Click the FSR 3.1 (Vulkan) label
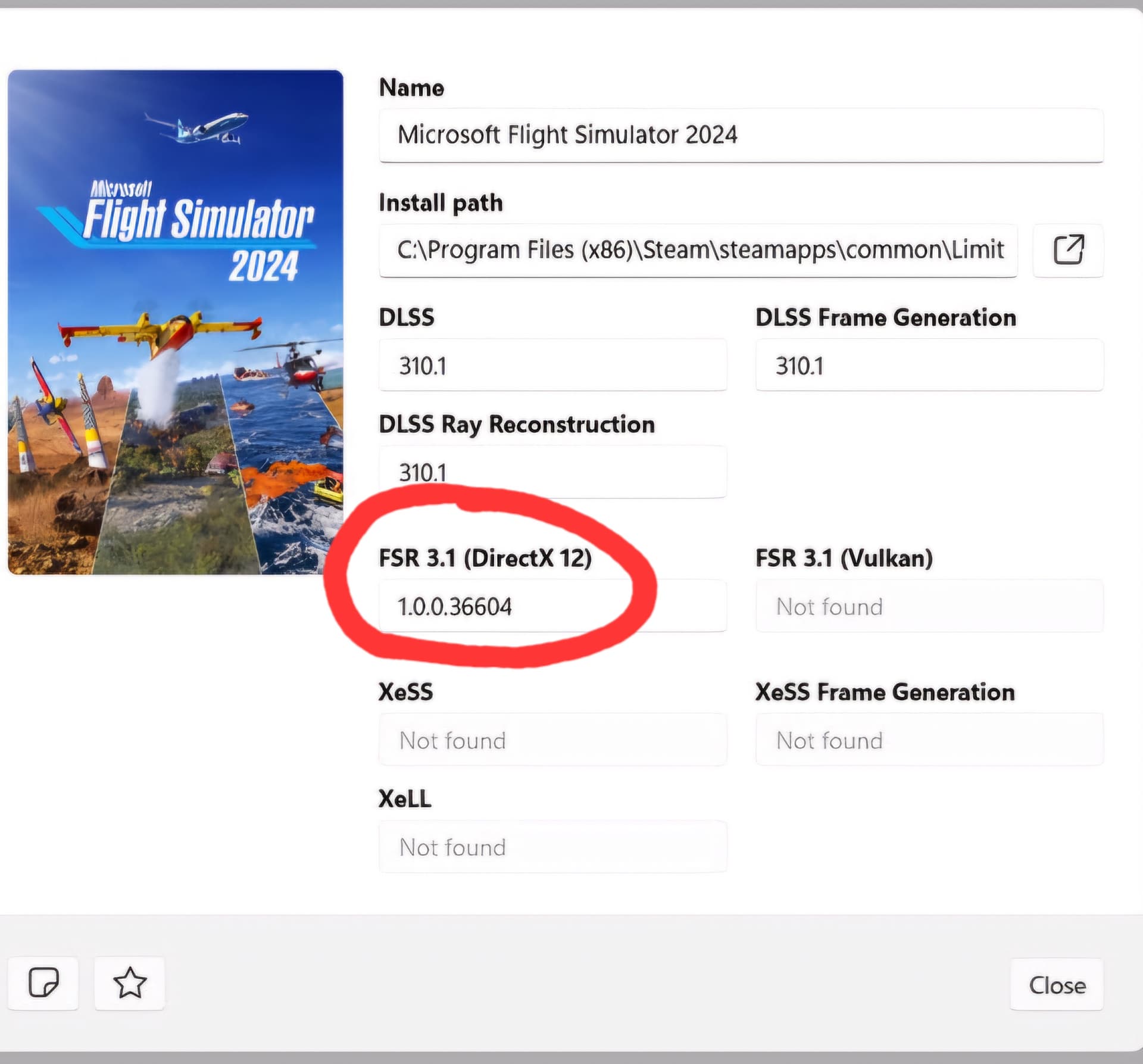 [844, 558]
